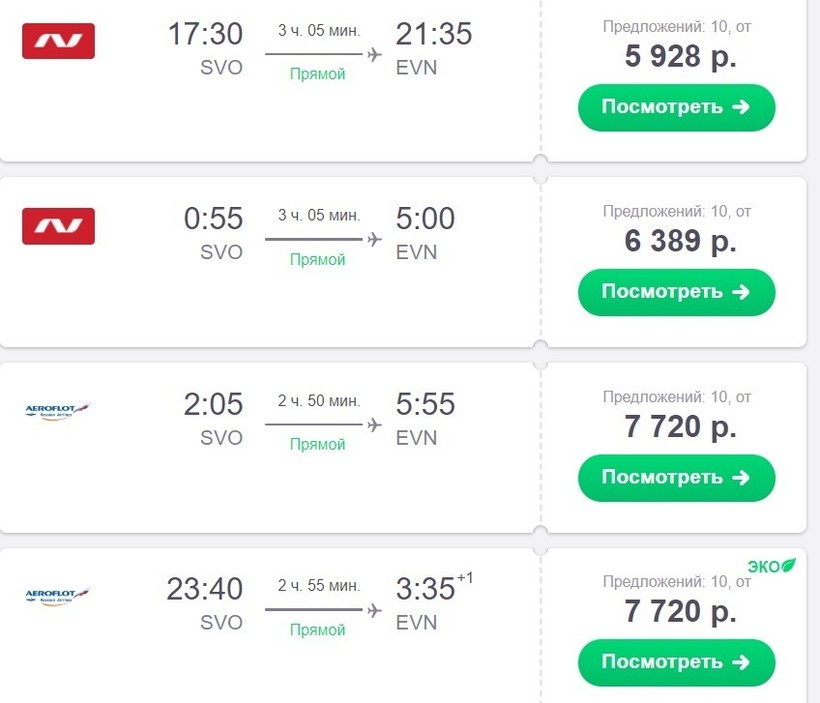Select the 17:30 departure time
Viewport: 820px width, 703px height.
(x=205, y=35)
